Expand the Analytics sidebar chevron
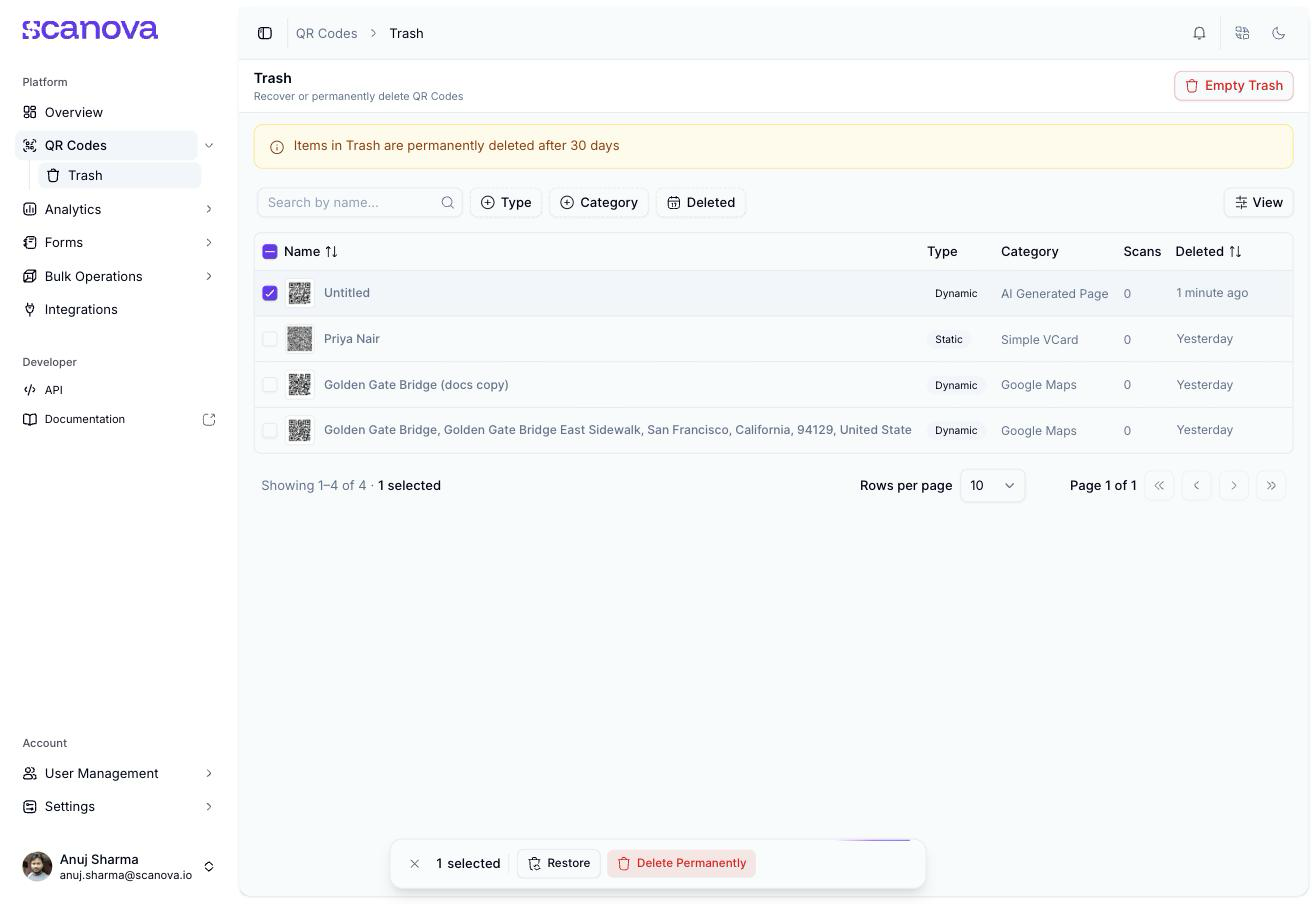The height and width of the screenshot is (904, 1316). [x=209, y=209]
